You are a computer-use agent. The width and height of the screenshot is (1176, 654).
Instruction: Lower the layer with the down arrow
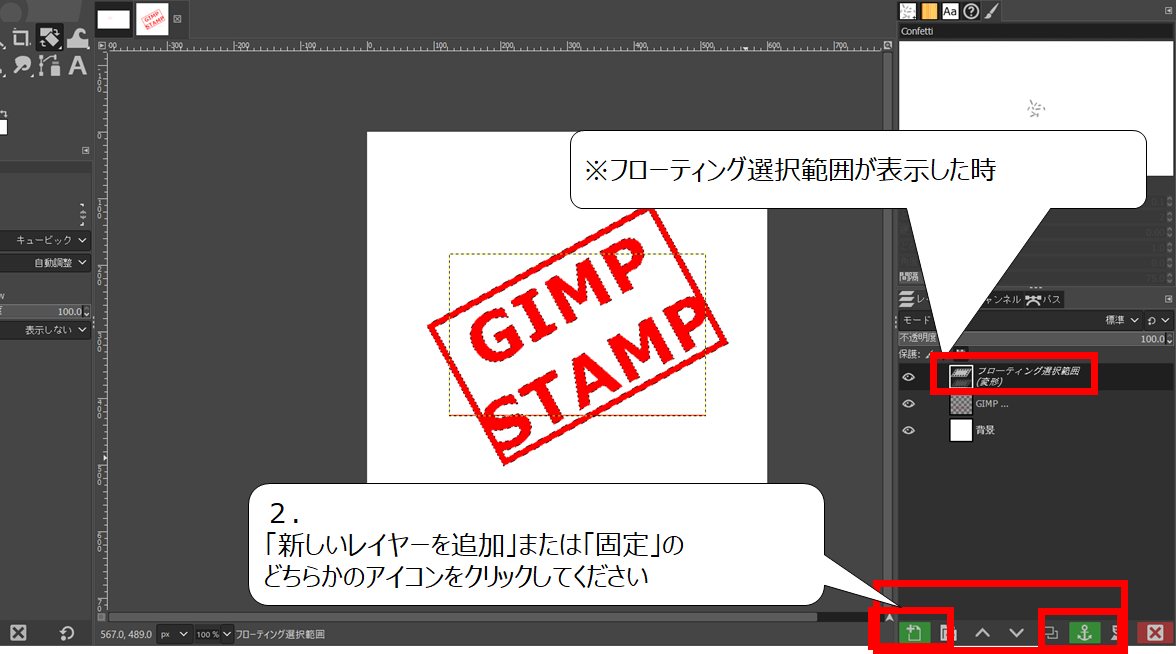tap(1016, 633)
